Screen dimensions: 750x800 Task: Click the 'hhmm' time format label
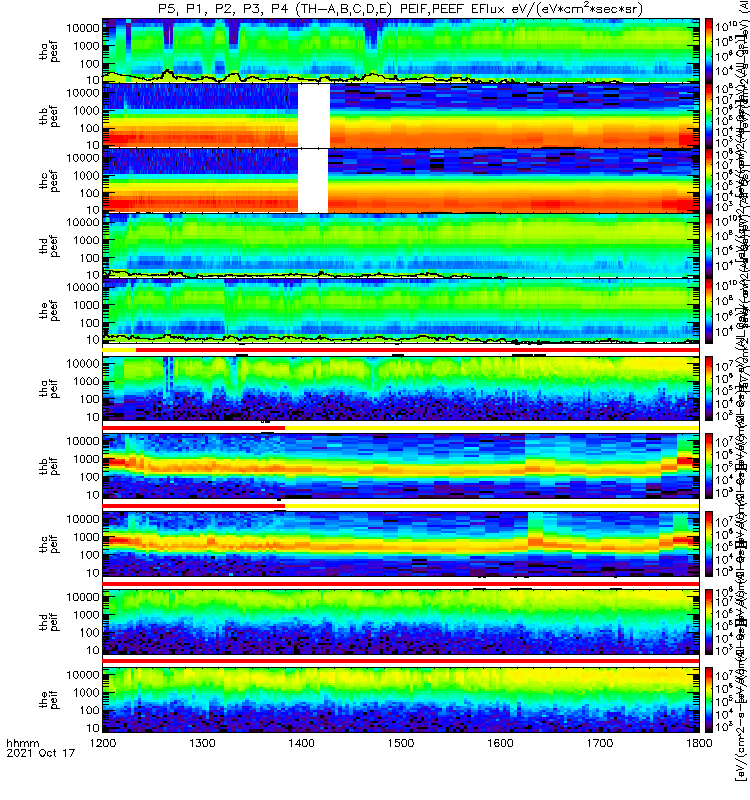[22, 743]
